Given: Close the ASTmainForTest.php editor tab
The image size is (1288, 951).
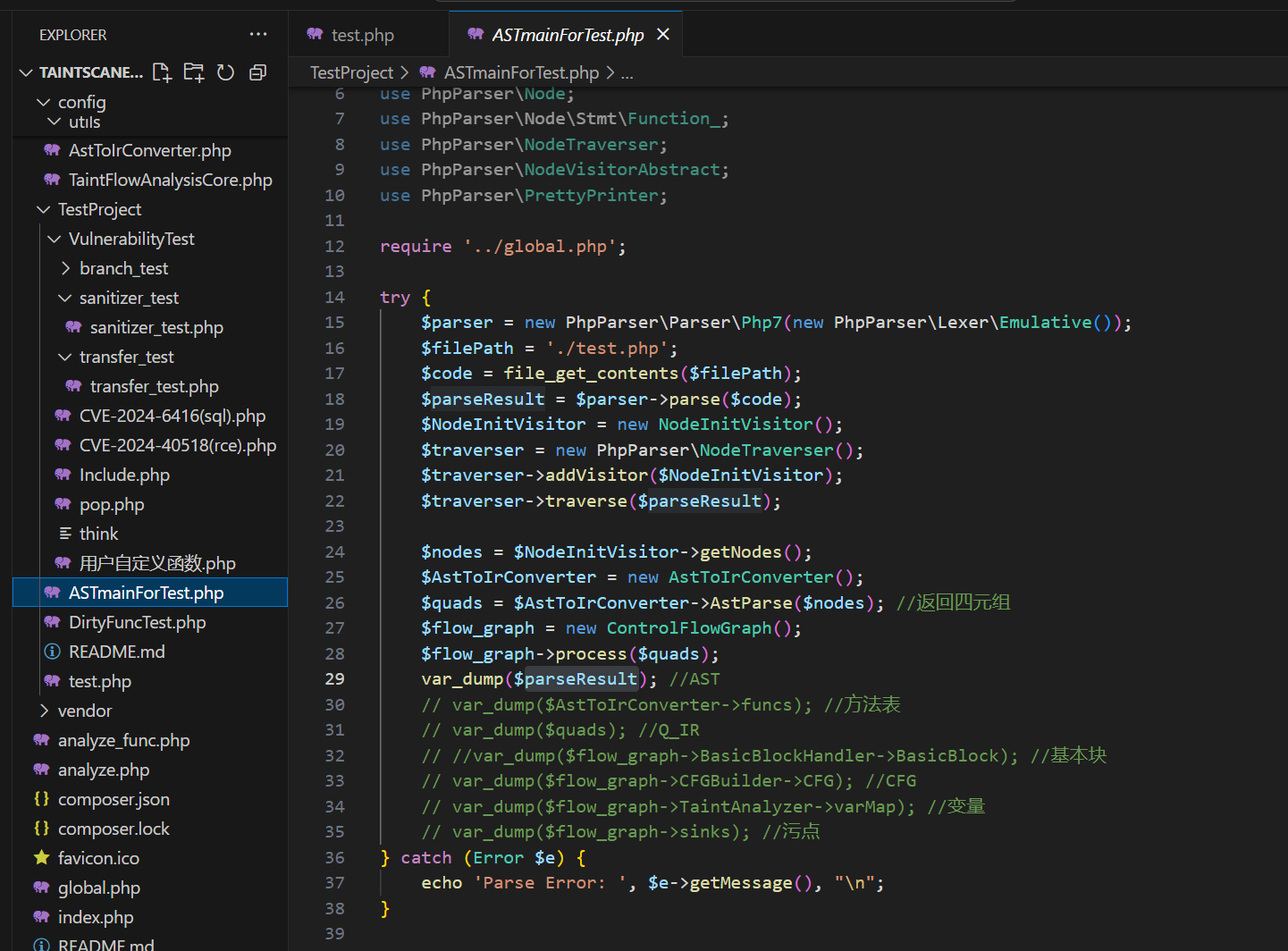Looking at the screenshot, I should (x=663, y=34).
